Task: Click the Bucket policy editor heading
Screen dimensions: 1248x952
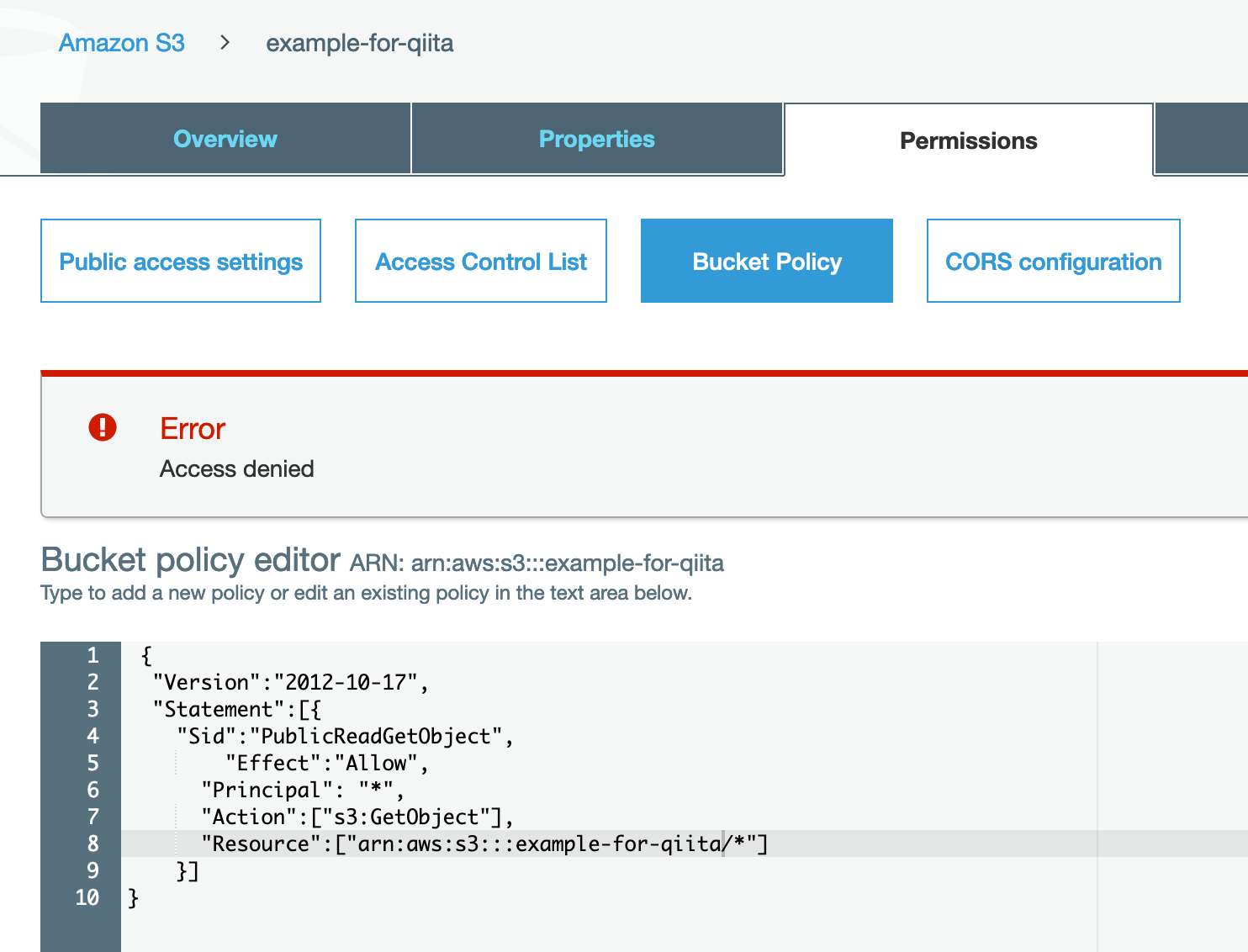Action: tap(191, 559)
